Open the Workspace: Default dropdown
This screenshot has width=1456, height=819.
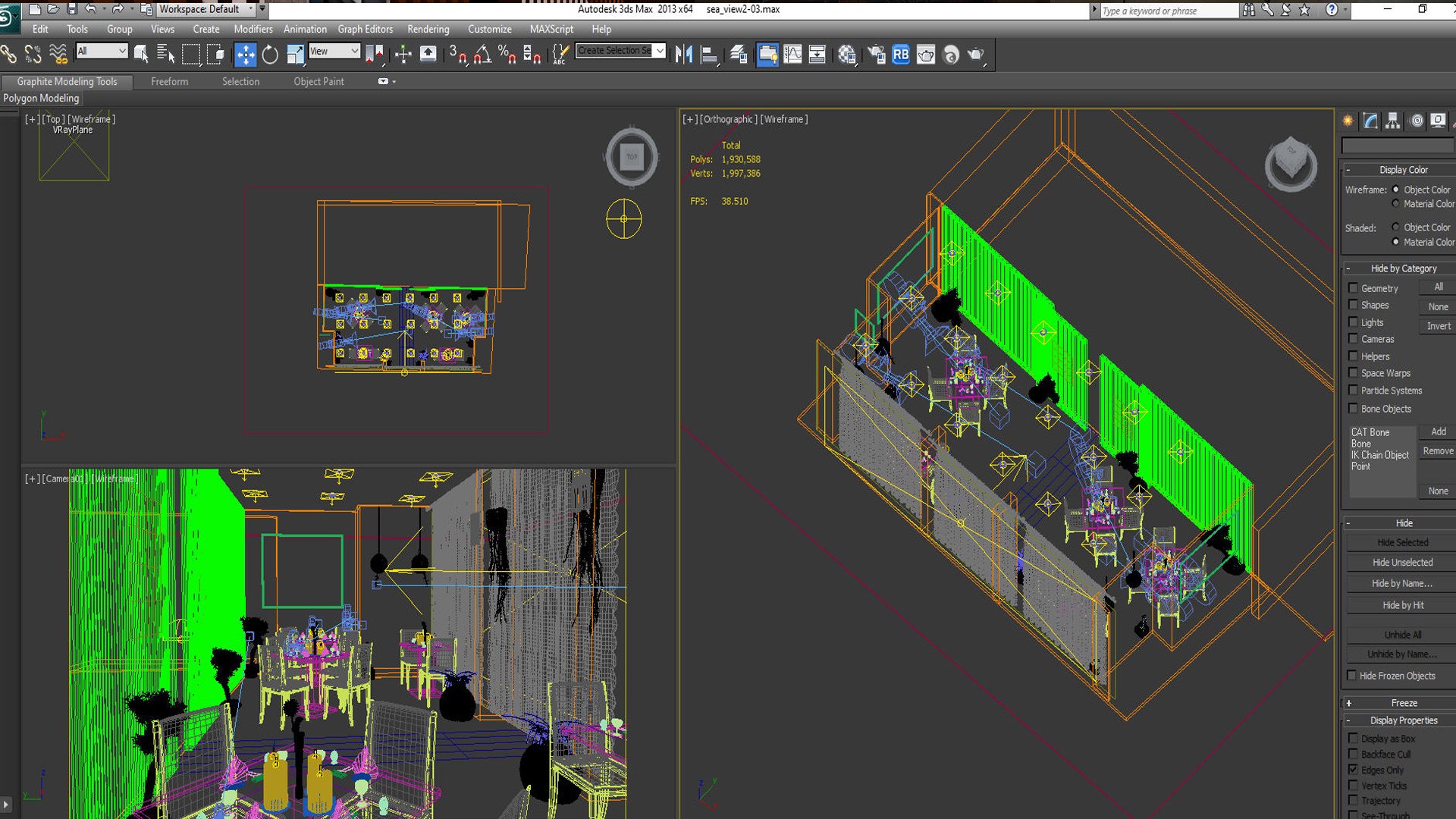click(x=206, y=9)
